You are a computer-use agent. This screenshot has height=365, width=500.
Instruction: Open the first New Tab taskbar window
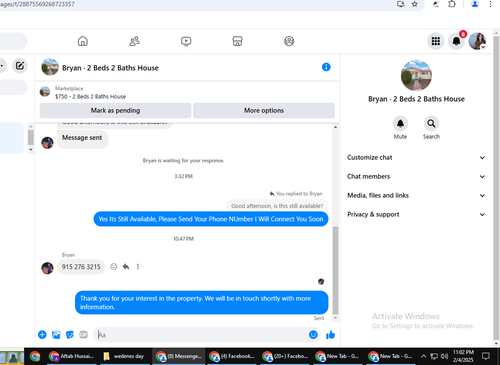pyautogui.click(x=338, y=356)
